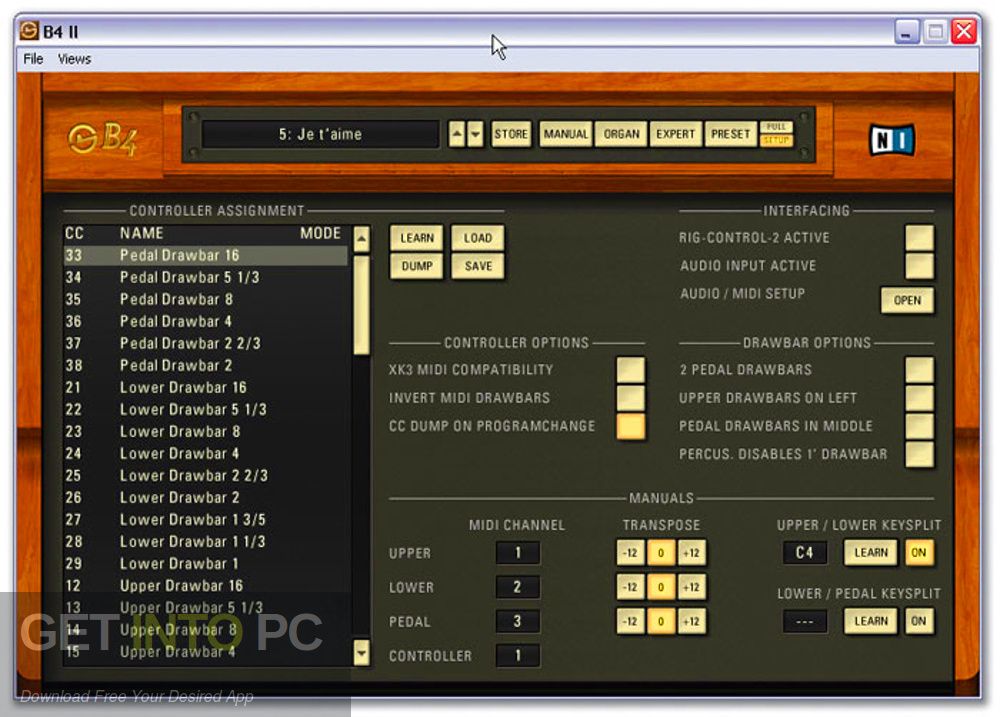This screenshot has width=1000, height=717.
Task: Click the Controller MIDI channel field
Action: pos(517,655)
